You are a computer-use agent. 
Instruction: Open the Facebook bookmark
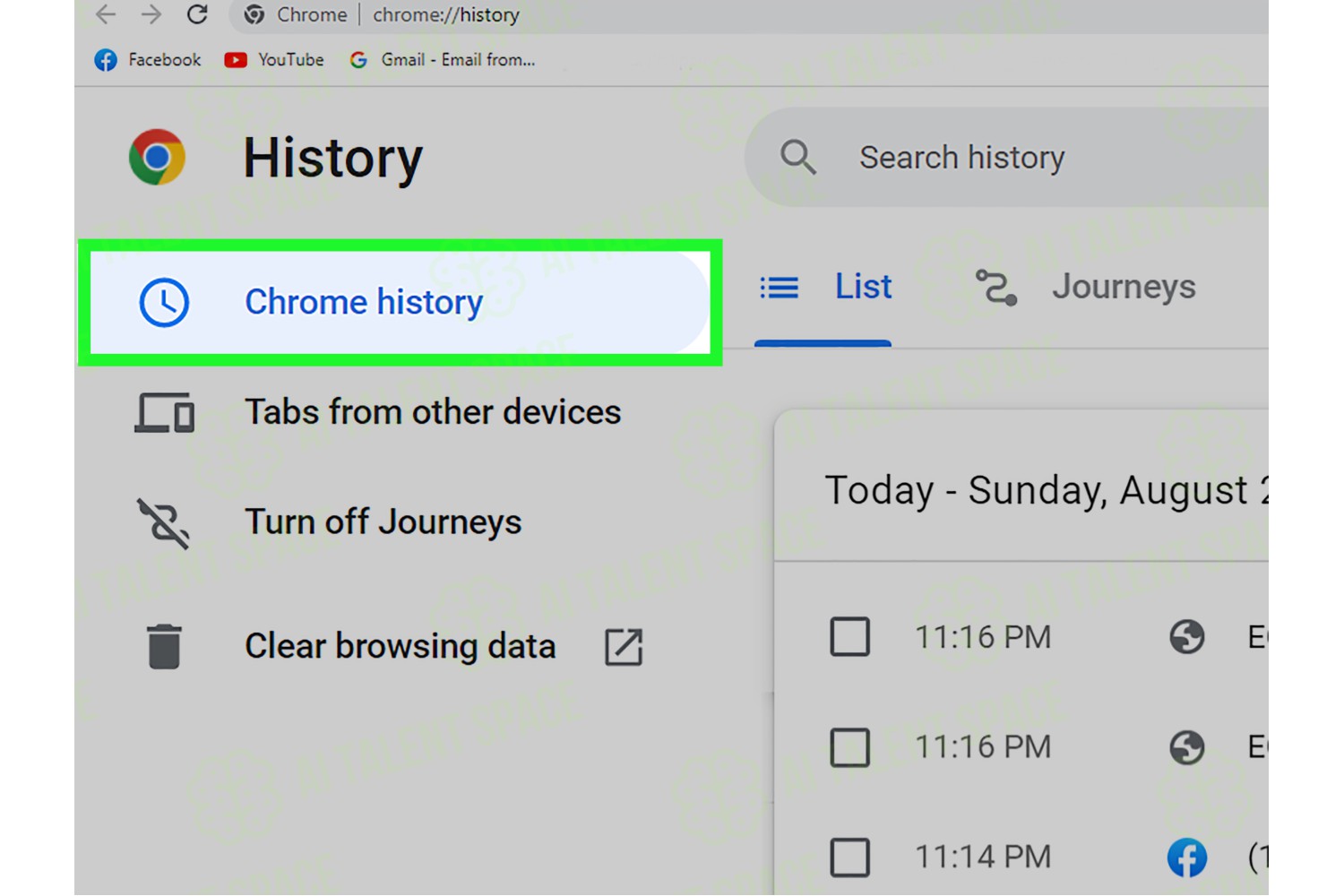tap(148, 60)
